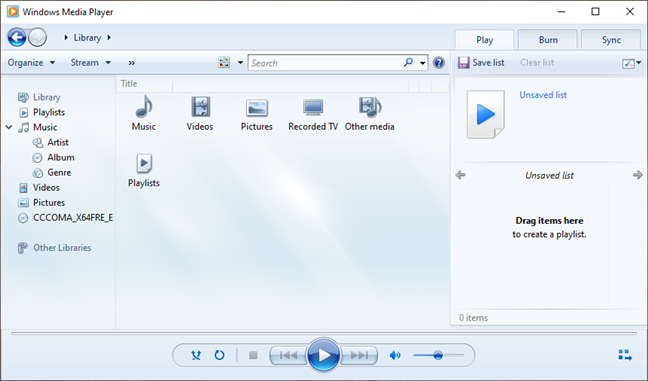Show more toolbar commands chevron
Viewport: 648px width, 381px height.
[x=131, y=63]
